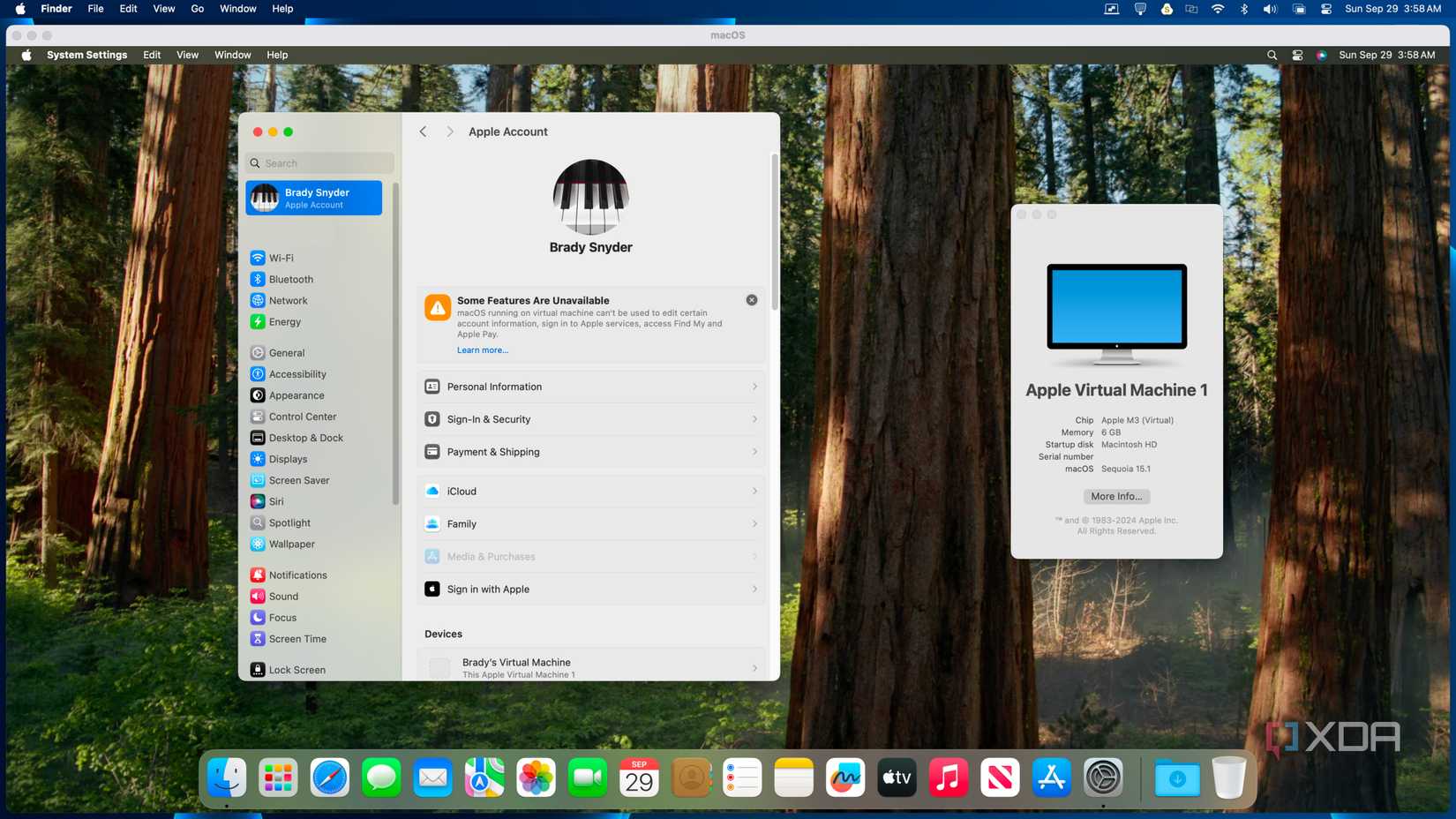This screenshot has width=1456, height=819.
Task: Click Brady Snyder profile picture
Action: click(590, 197)
